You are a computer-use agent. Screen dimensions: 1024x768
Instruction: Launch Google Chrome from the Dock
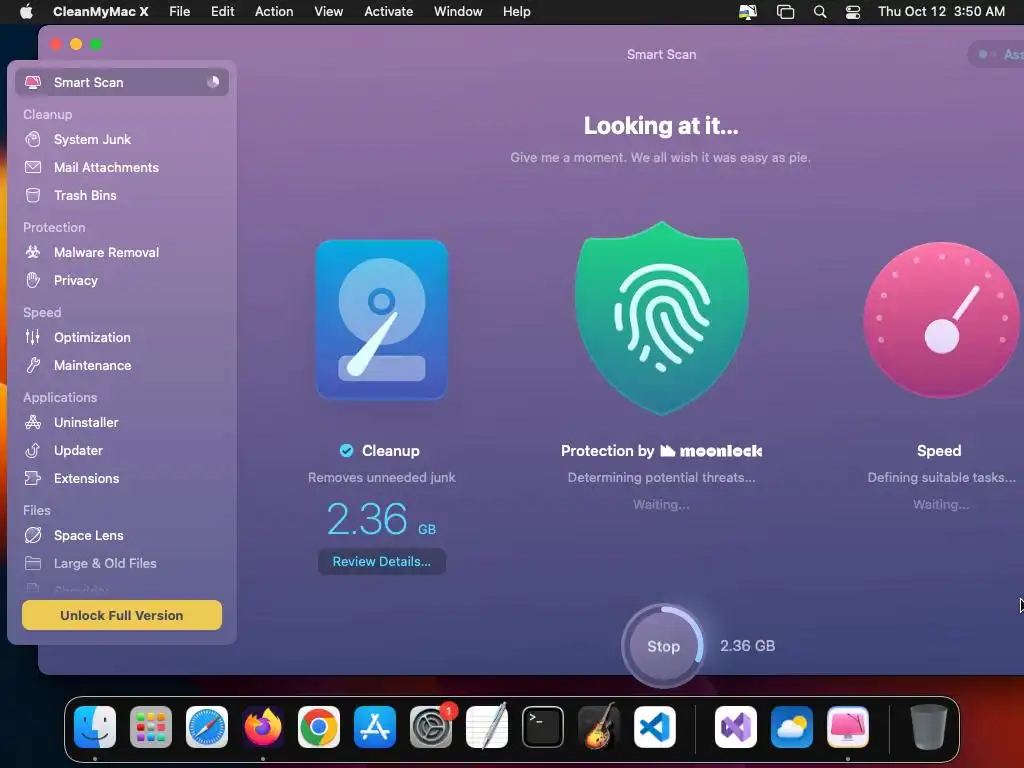click(x=319, y=727)
